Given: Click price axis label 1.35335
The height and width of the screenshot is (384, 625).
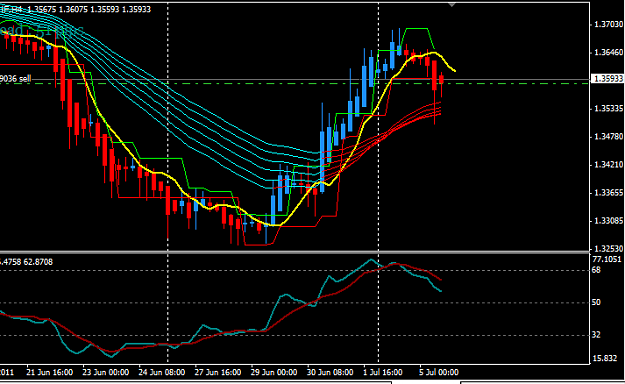Looking at the screenshot, I should (608, 108).
